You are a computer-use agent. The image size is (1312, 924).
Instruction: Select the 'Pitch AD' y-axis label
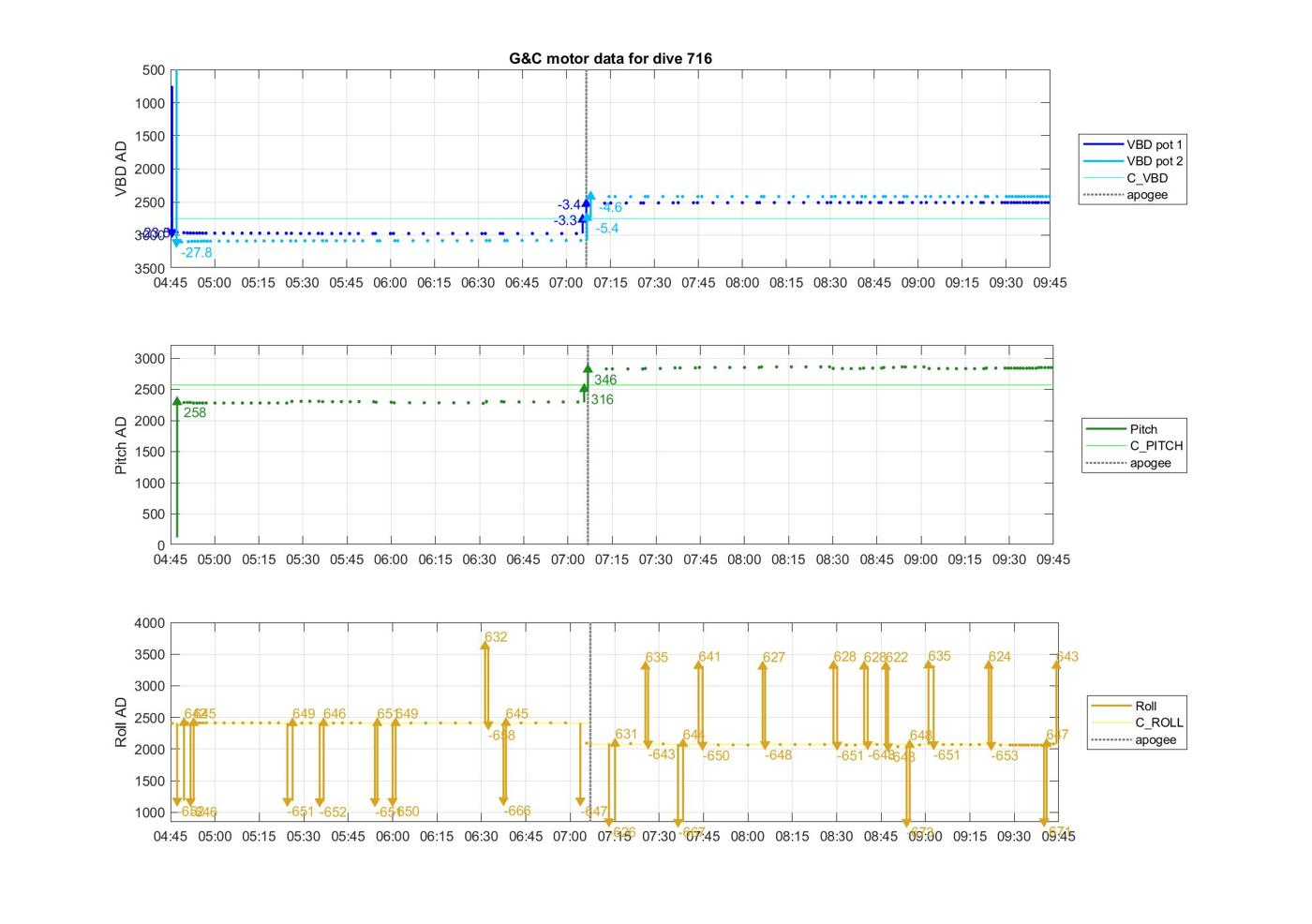tap(121, 445)
